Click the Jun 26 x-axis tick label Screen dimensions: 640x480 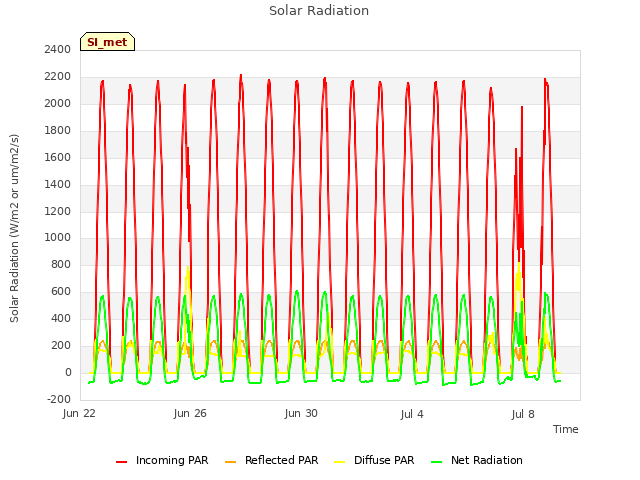(x=190, y=413)
